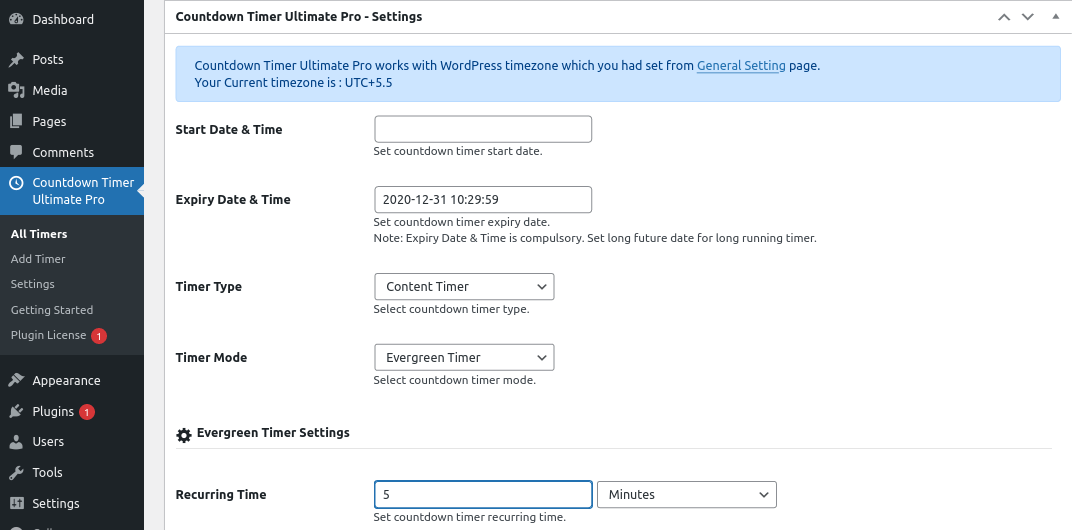Go to All Timers submenu
The image size is (1072, 530).
[x=39, y=234]
